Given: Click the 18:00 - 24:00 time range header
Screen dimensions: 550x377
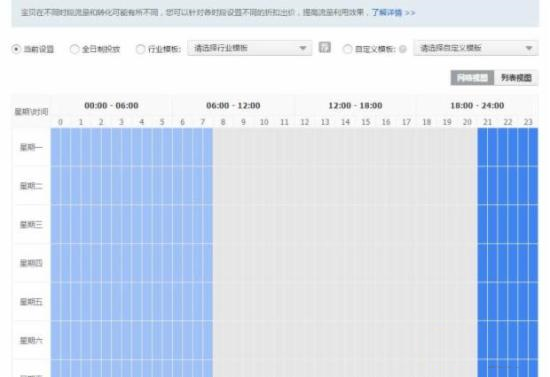Looking at the screenshot, I should [477, 106].
